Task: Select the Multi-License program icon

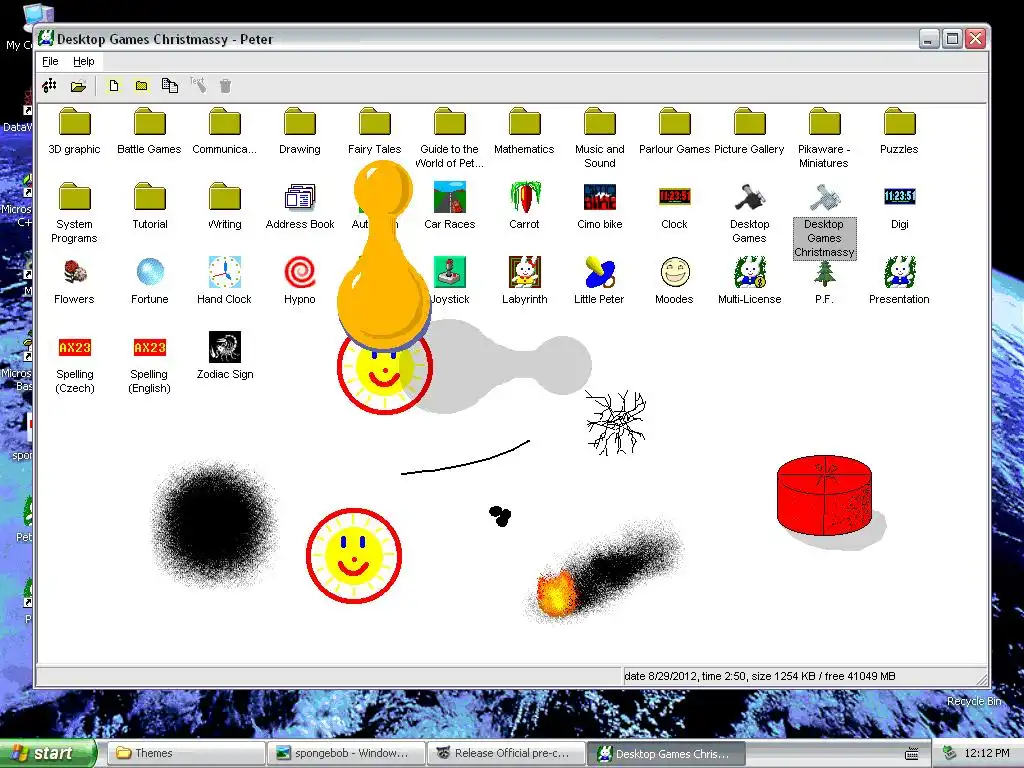Action: click(750, 272)
